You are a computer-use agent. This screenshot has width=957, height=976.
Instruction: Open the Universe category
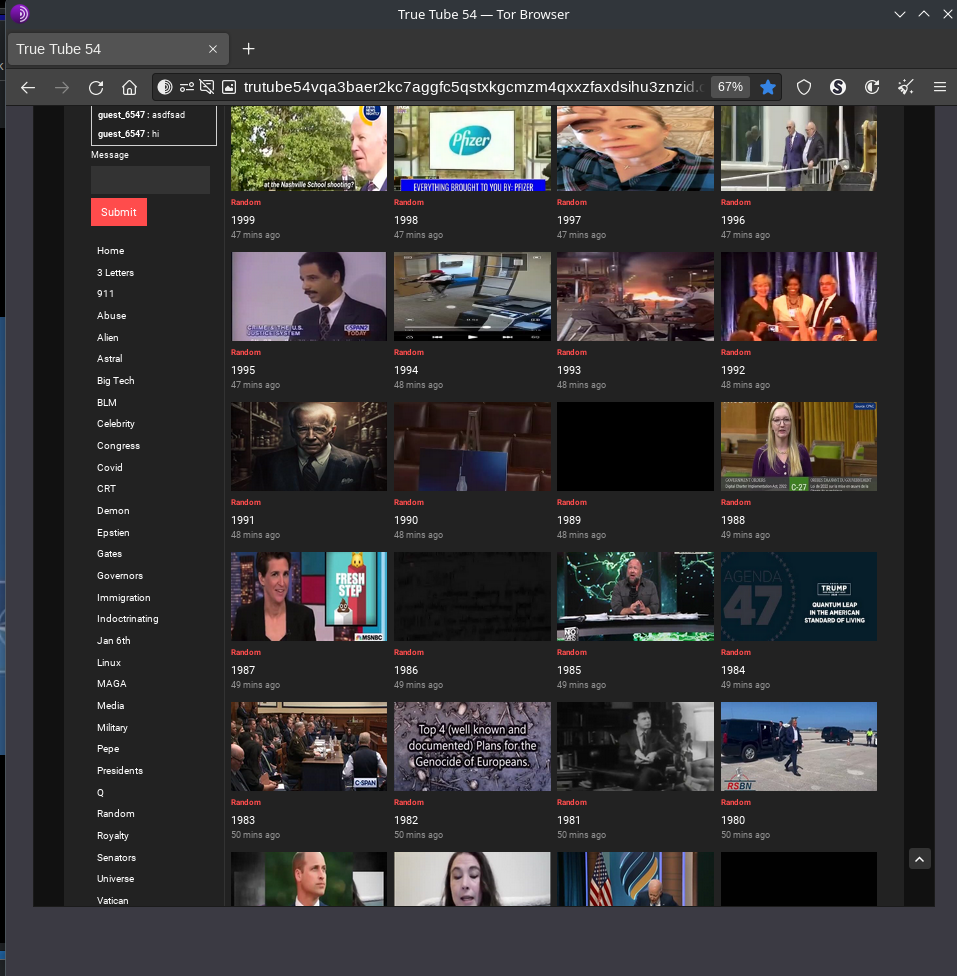[x=115, y=879]
